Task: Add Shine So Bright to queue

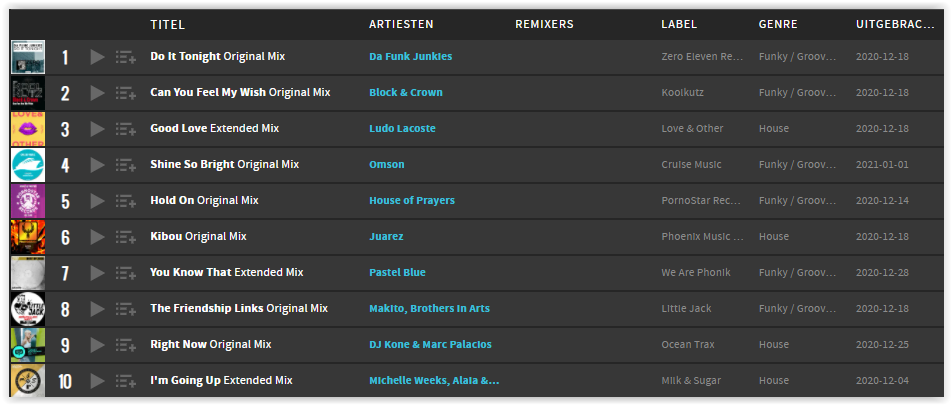Action: (126, 165)
